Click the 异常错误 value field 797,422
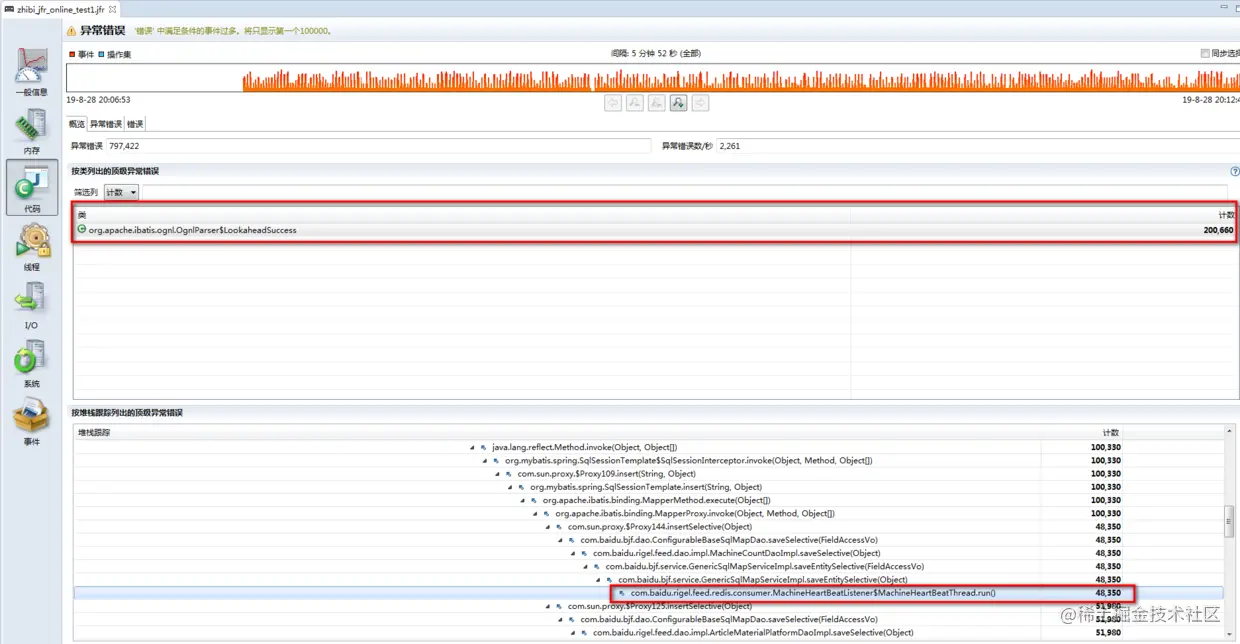This screenshot has width=1240, height=644. (x=378, y=146)
